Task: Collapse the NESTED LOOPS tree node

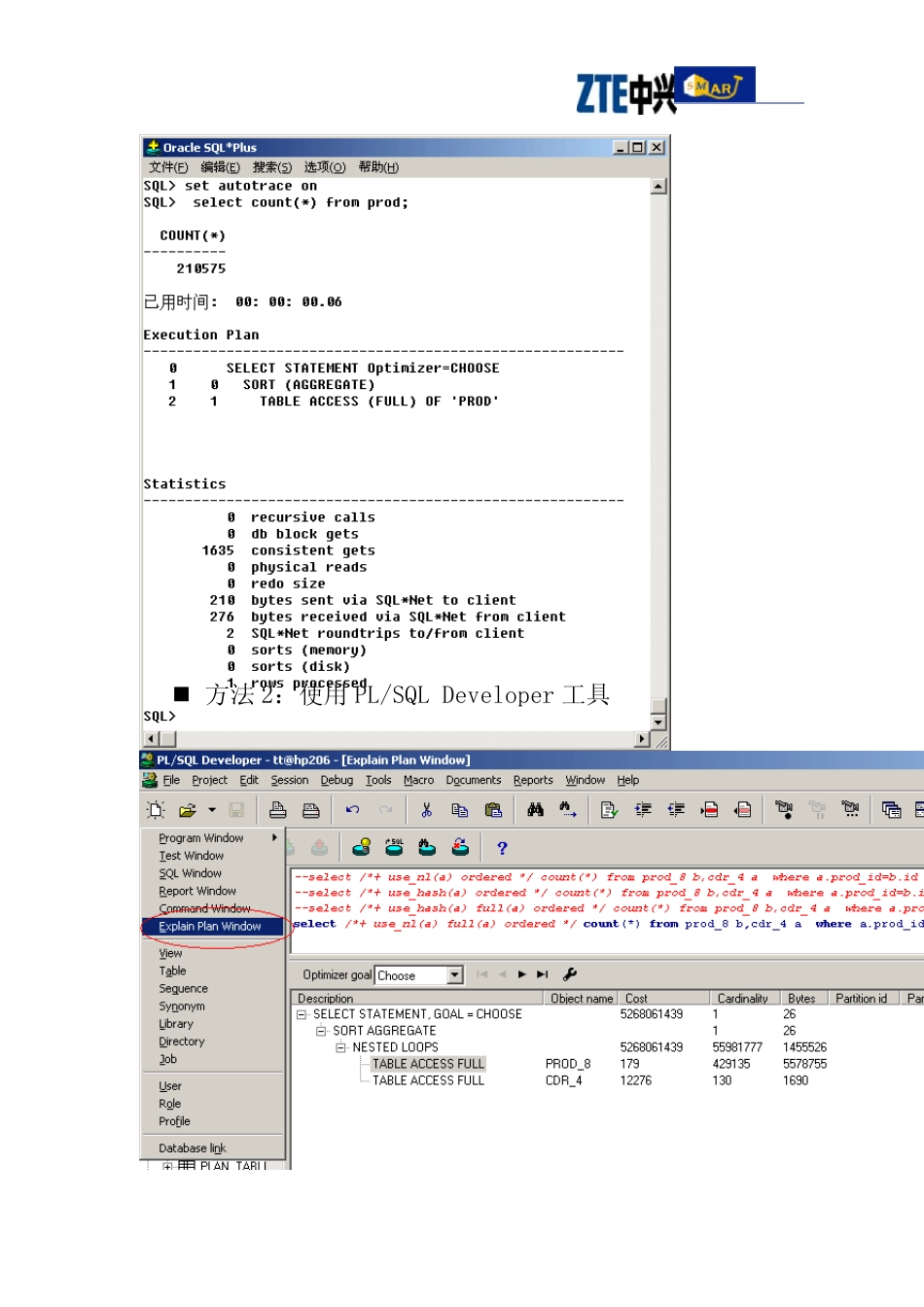Action: 341,1047
